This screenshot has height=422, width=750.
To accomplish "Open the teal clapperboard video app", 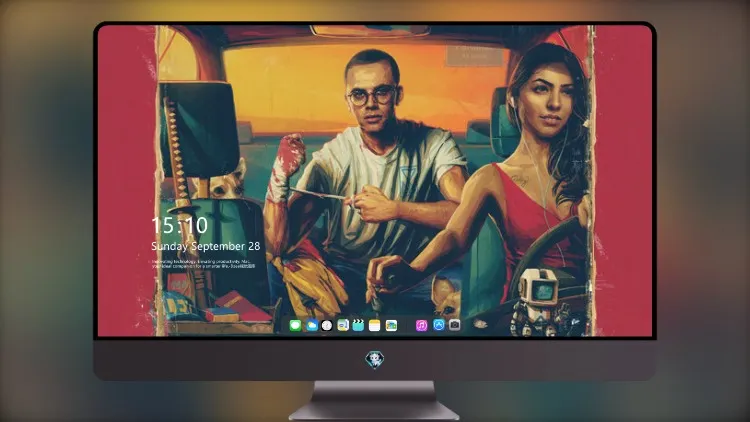I will click(358, 325).
